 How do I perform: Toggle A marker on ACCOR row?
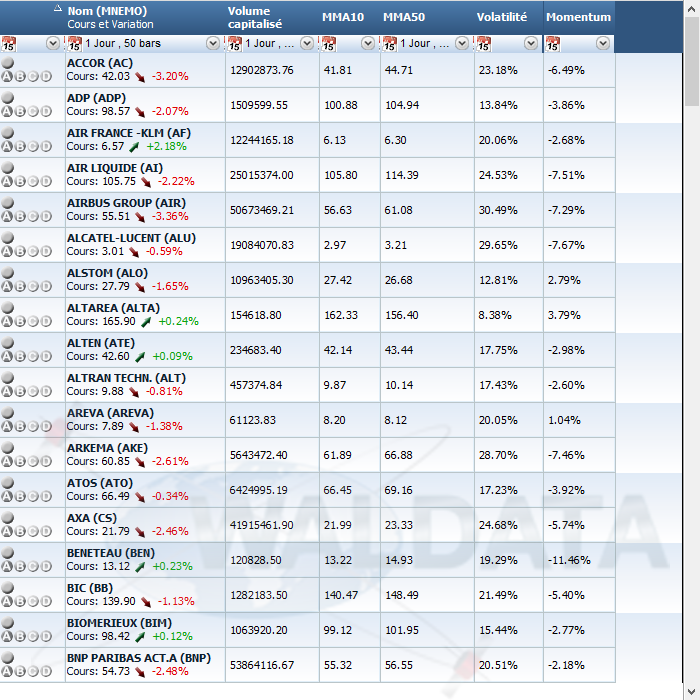pos(7,76)
